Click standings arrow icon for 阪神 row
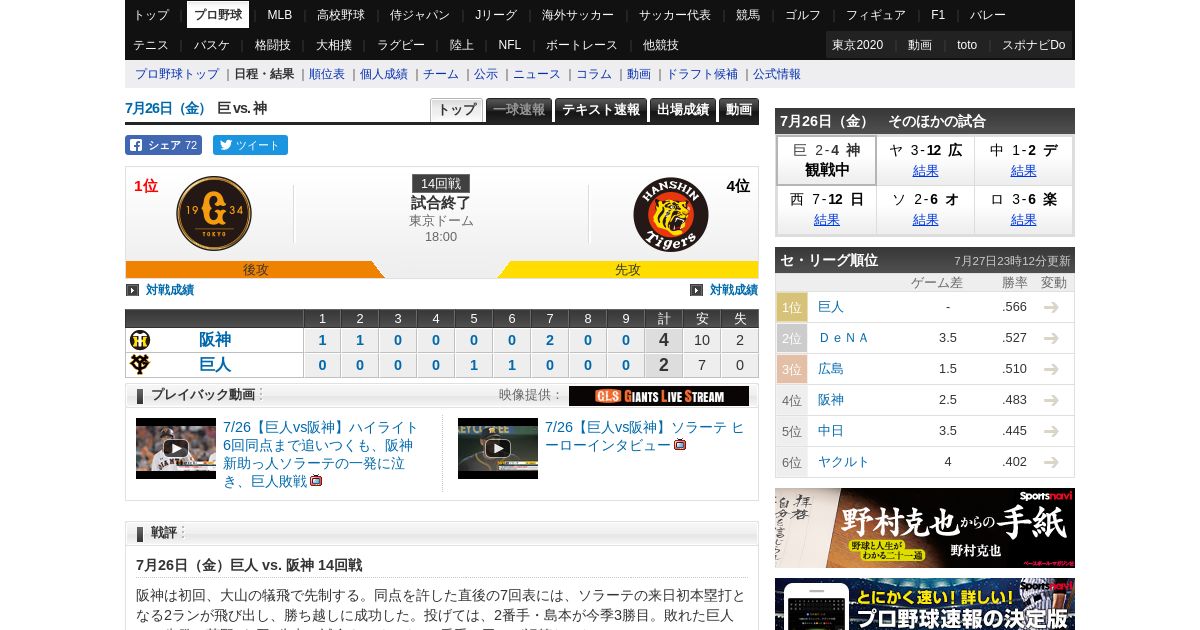This screenshot has width=1200, height=630. pos(1051,400)
